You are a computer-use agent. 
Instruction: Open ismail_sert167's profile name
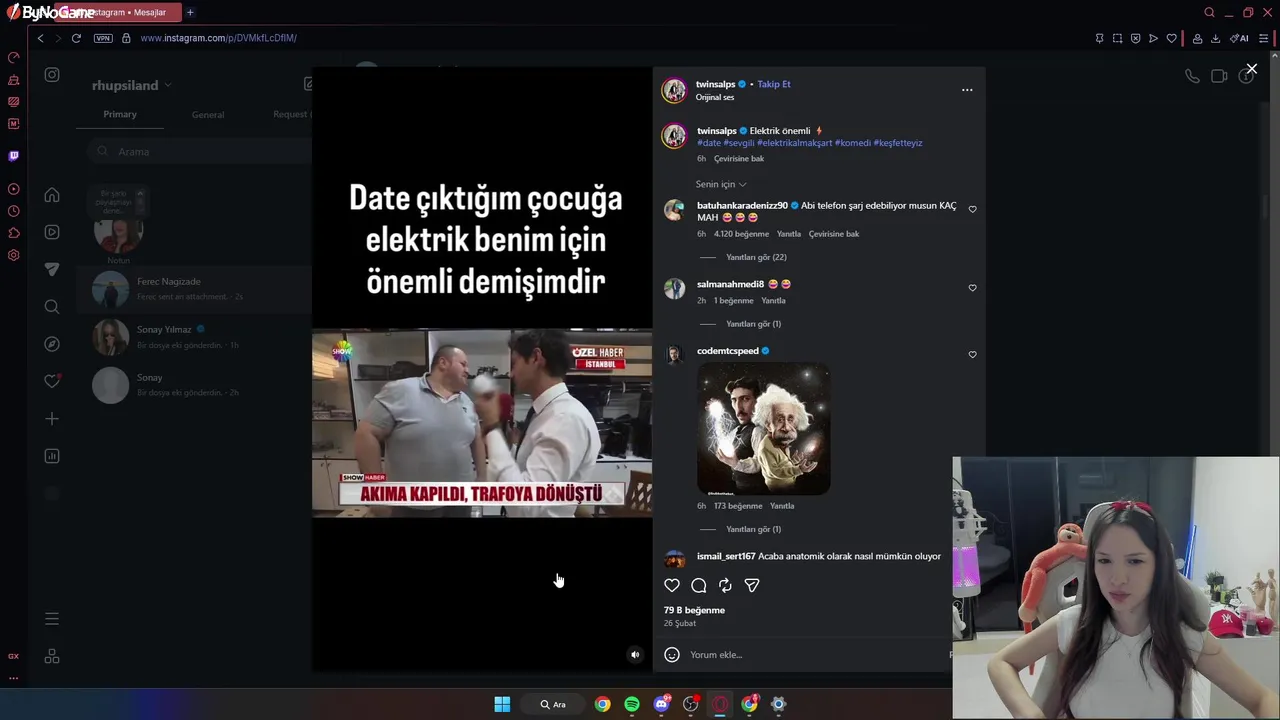tap(726, 556)
